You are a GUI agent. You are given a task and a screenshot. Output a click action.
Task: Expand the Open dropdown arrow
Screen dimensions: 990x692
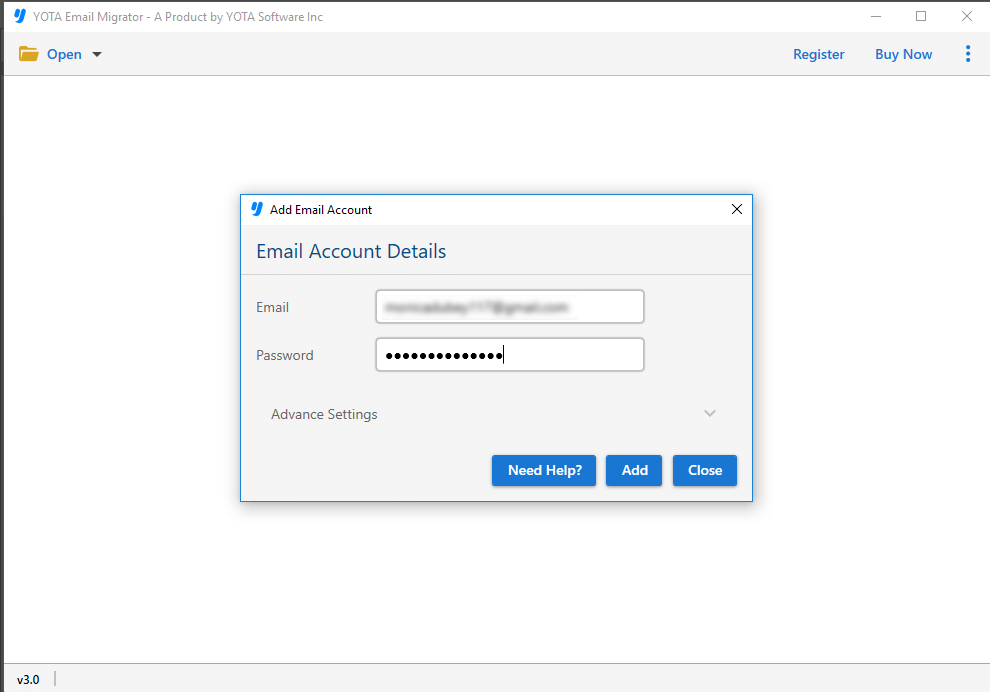96,54
